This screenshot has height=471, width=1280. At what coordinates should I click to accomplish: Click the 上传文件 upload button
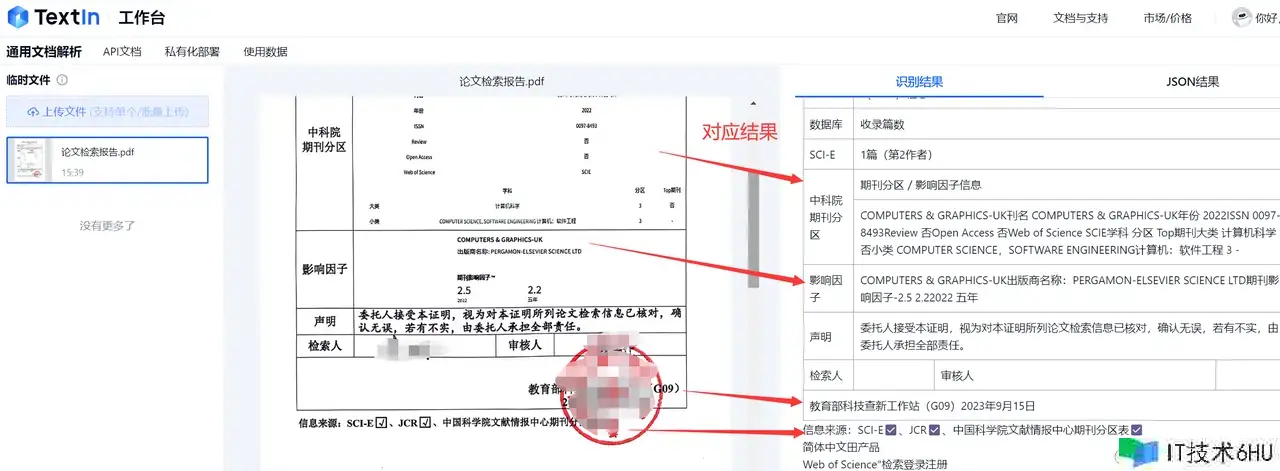click(108, 111)
